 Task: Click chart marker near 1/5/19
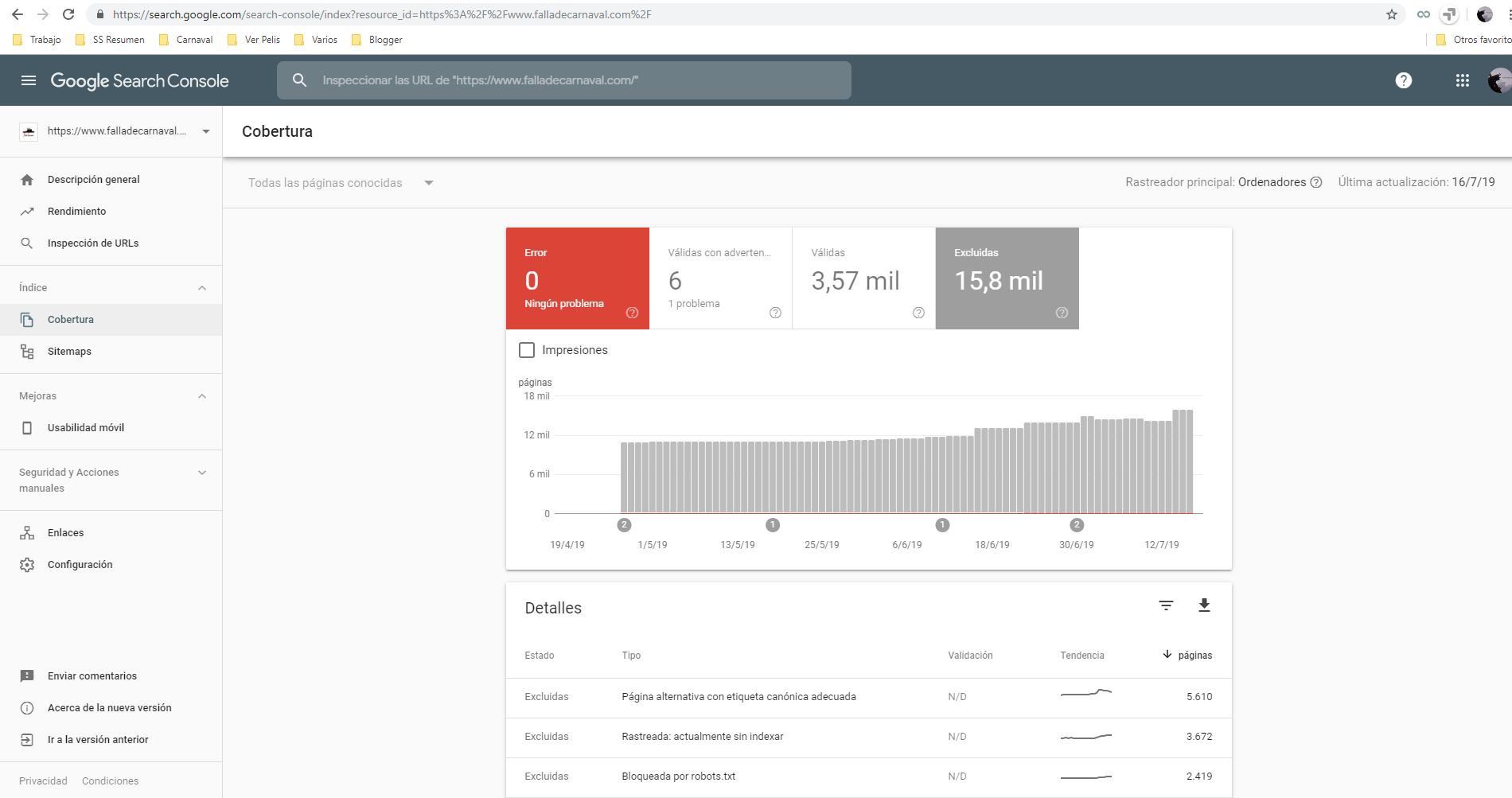point(624,525)
